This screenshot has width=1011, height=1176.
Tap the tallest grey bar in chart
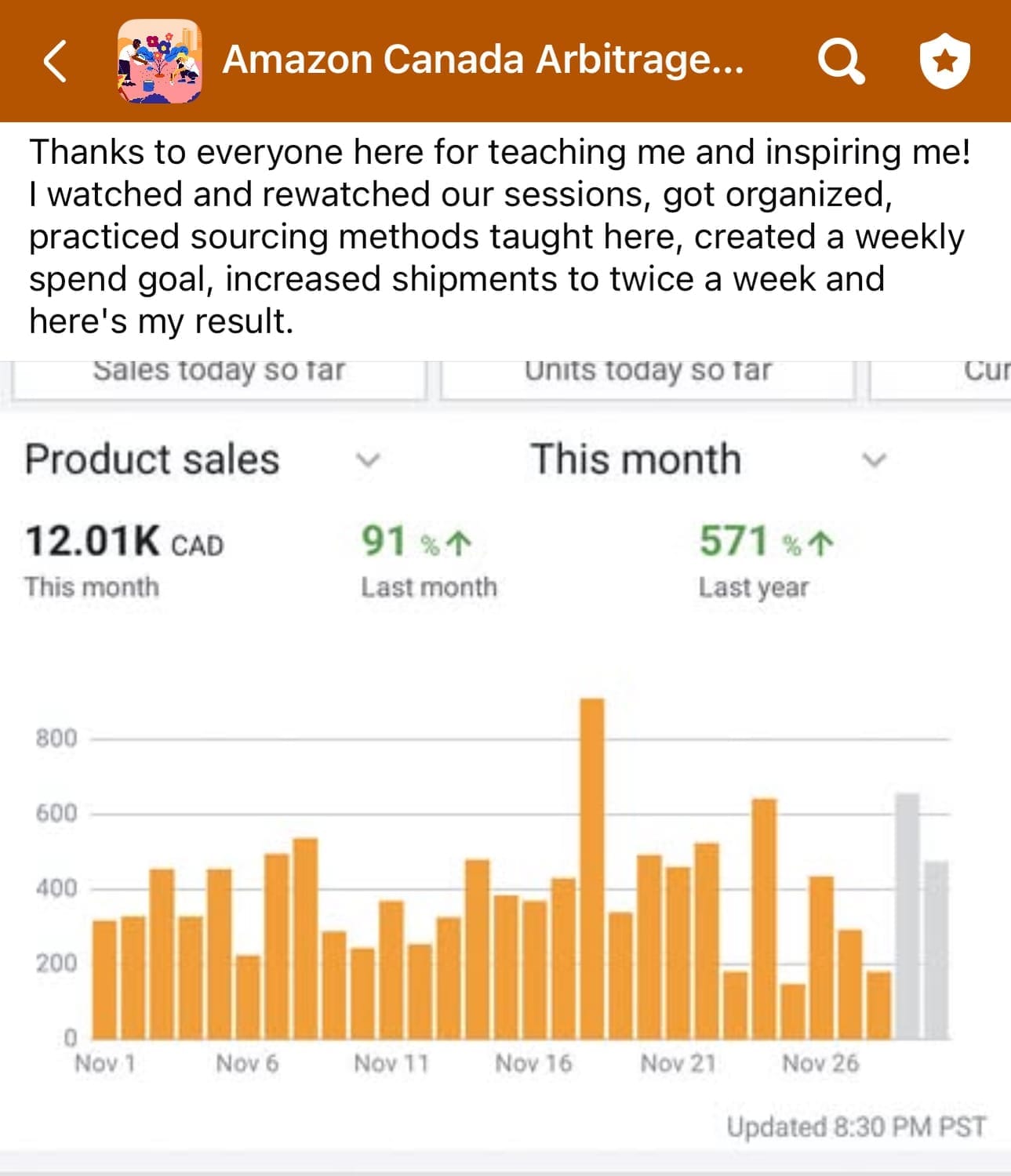907,916
